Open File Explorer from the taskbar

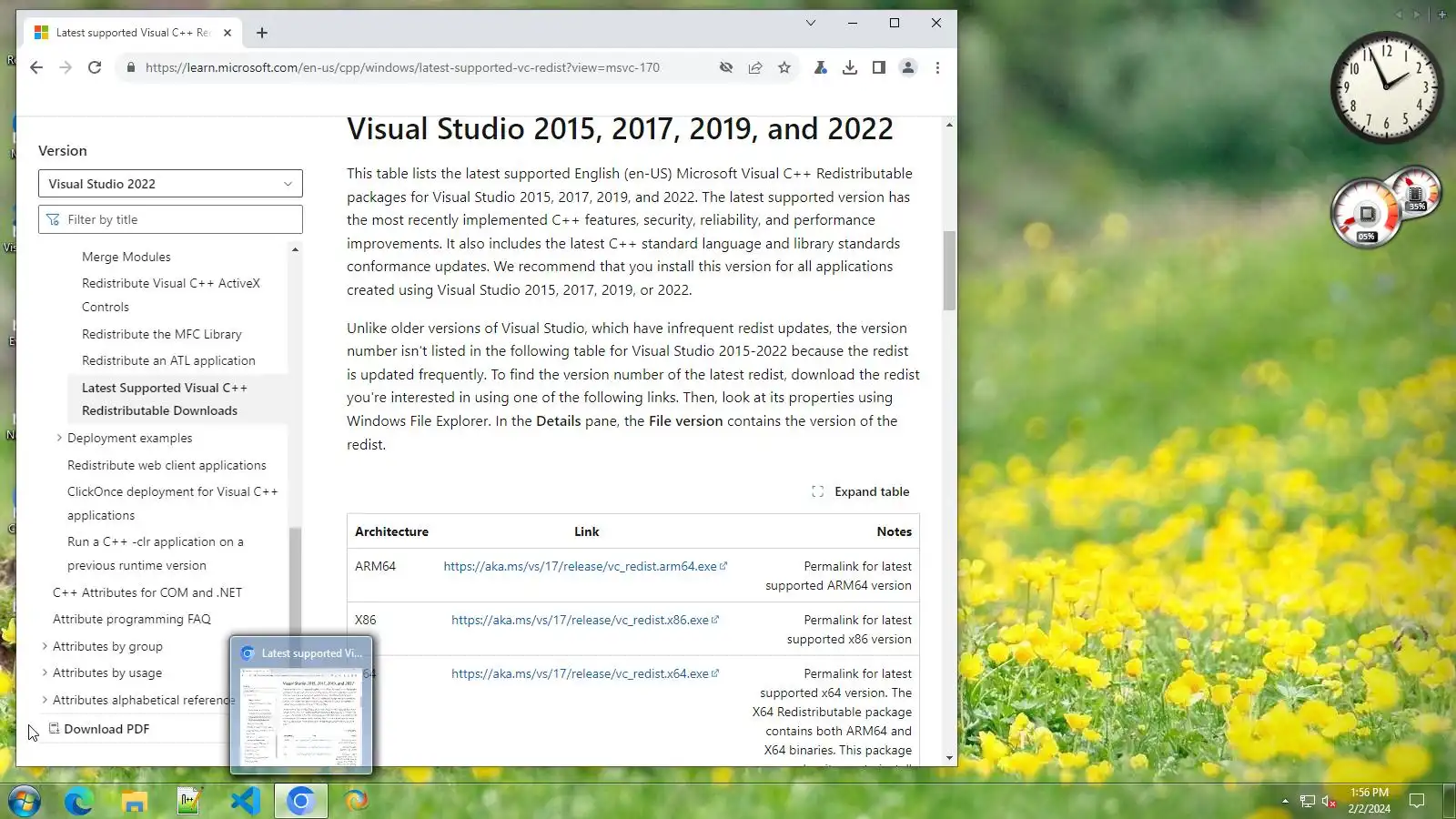(135, 801)
